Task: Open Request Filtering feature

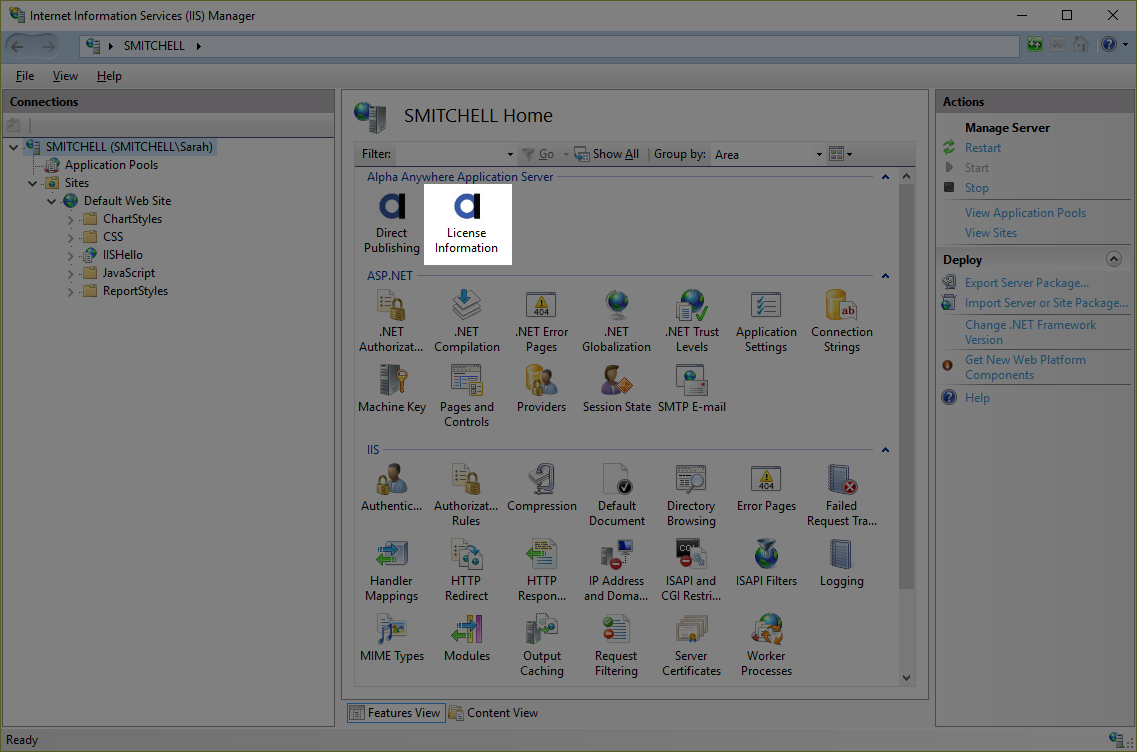Action: [617, 645]
